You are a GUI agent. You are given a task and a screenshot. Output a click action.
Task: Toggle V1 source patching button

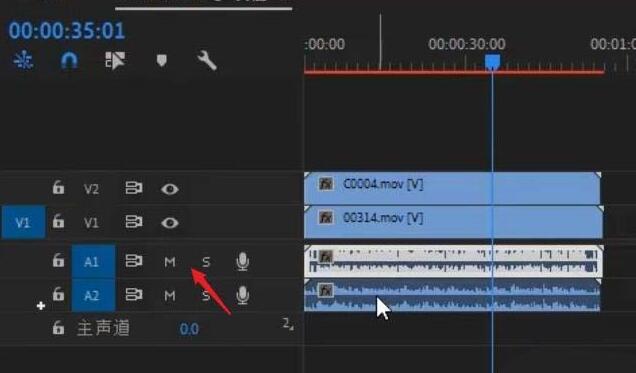click(x=23, y=222)
